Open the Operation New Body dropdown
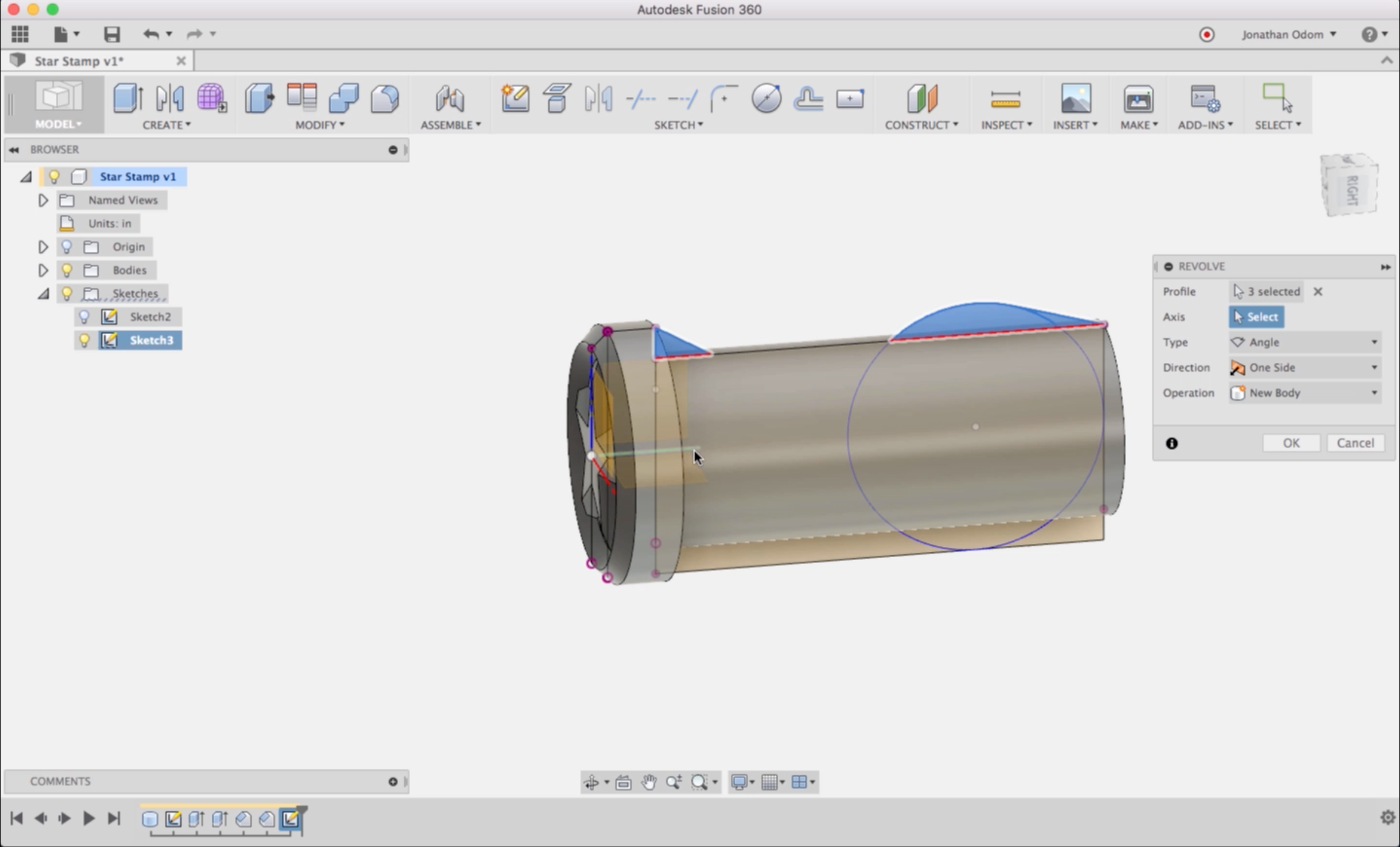Screen dimensions: 1400x847 pyautogui.click(x=1304, y=393)
